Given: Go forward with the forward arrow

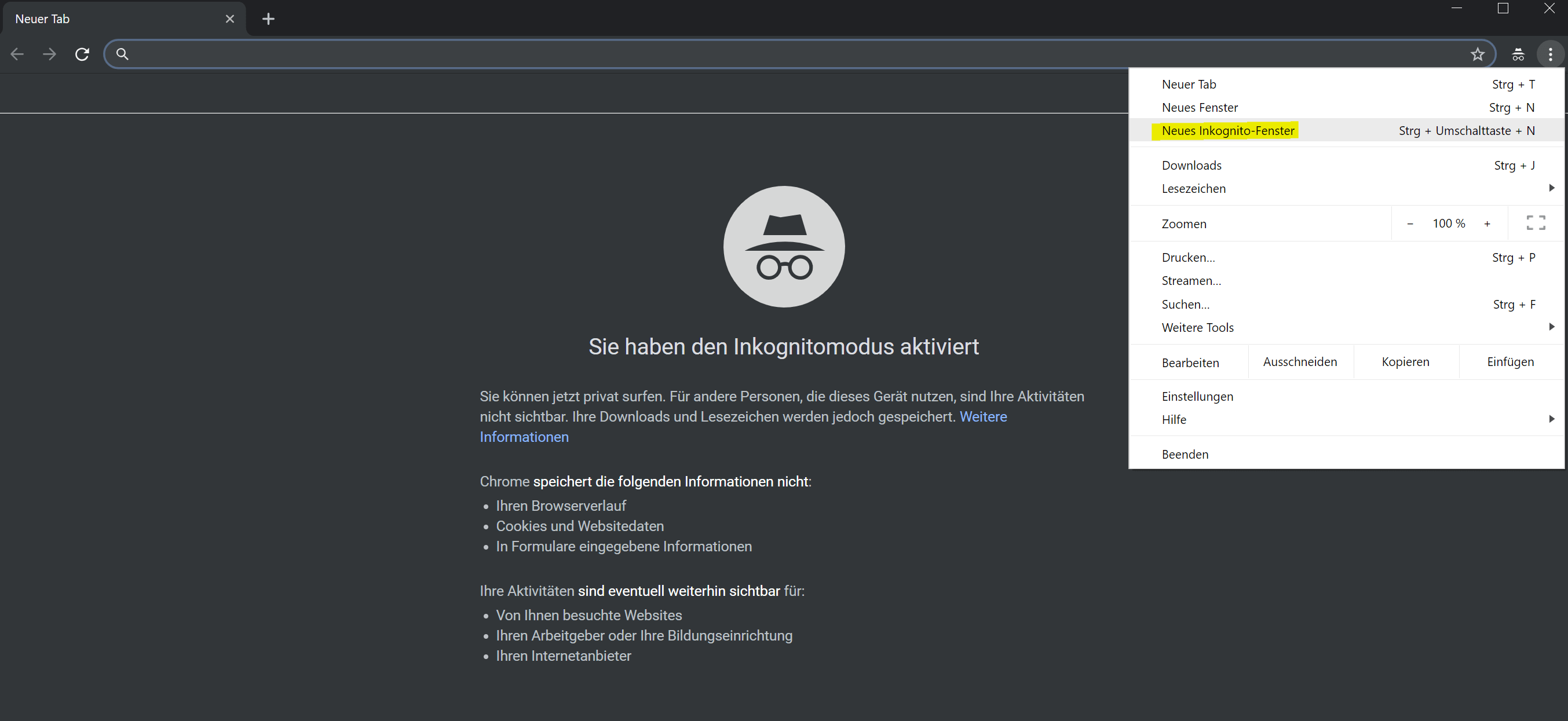Looking at the screenshot, I should coord(49,54).
